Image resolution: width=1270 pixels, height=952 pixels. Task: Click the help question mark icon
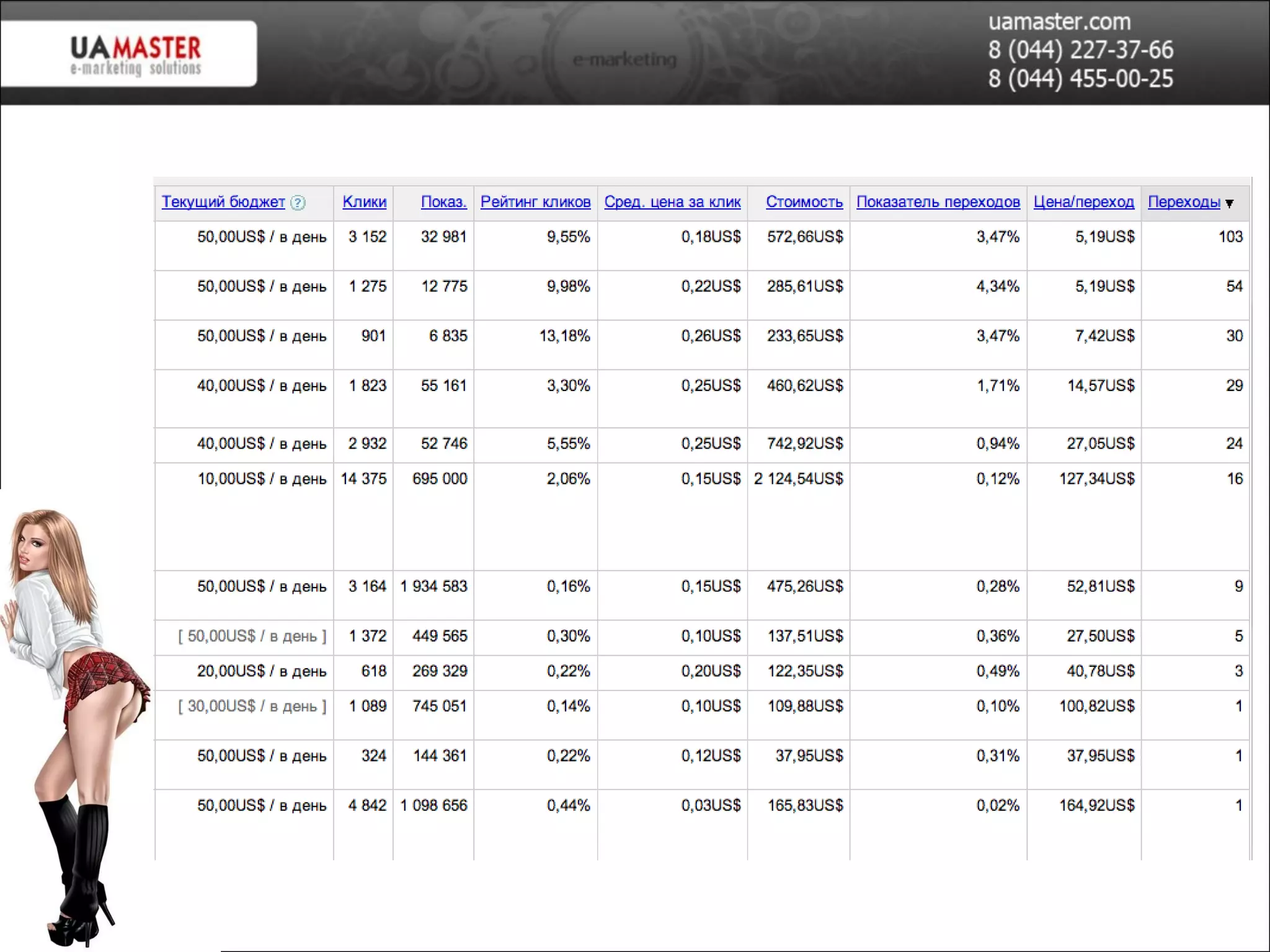pyautogui.click(x=298, y=203)
